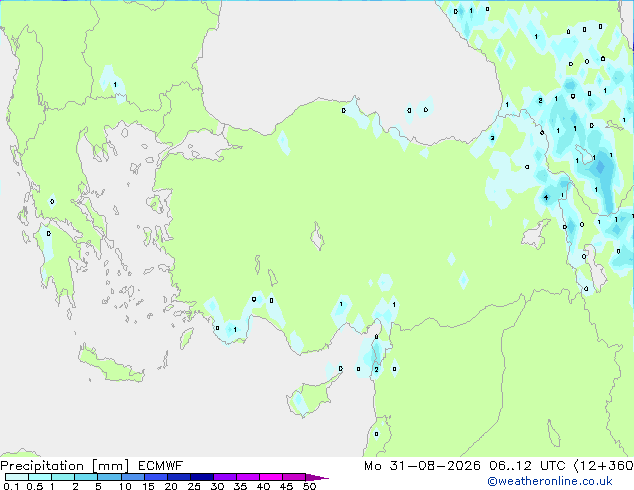Click the island of Crete
This screenshot has height=490, width=634.
click(111, 365)
